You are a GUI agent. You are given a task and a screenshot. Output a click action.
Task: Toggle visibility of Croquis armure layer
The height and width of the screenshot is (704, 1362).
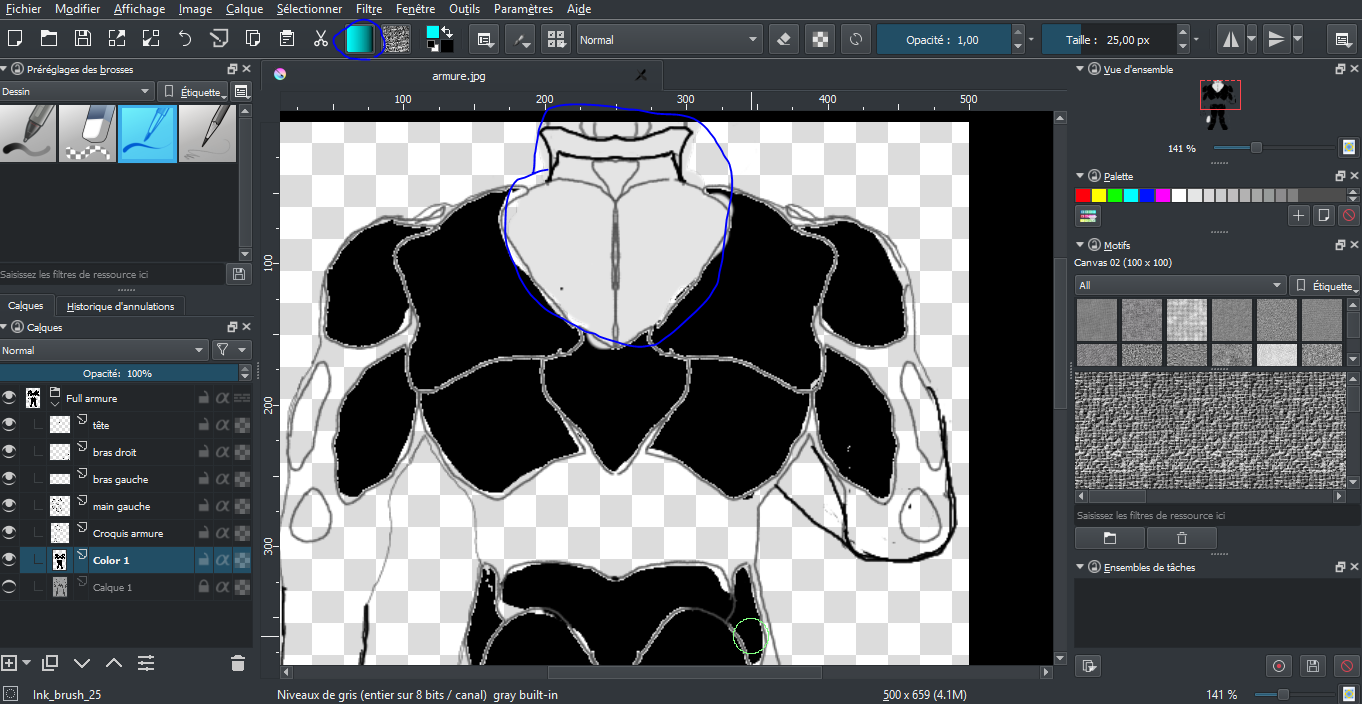10,533
